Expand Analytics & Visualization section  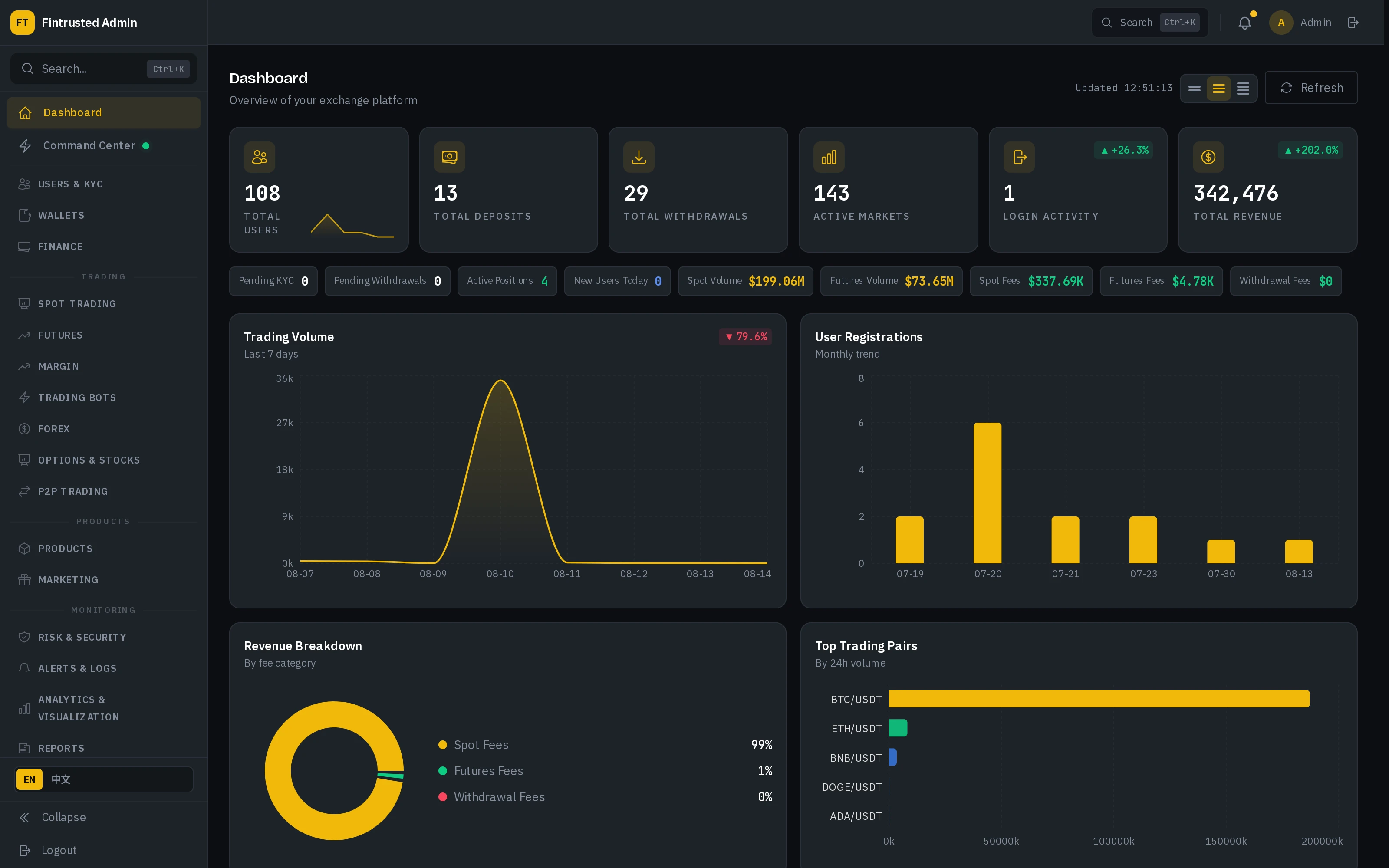pos(103,708)
